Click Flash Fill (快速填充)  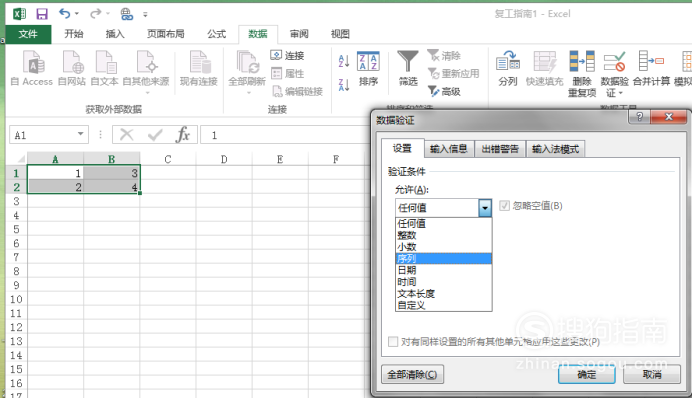point(545,68)
